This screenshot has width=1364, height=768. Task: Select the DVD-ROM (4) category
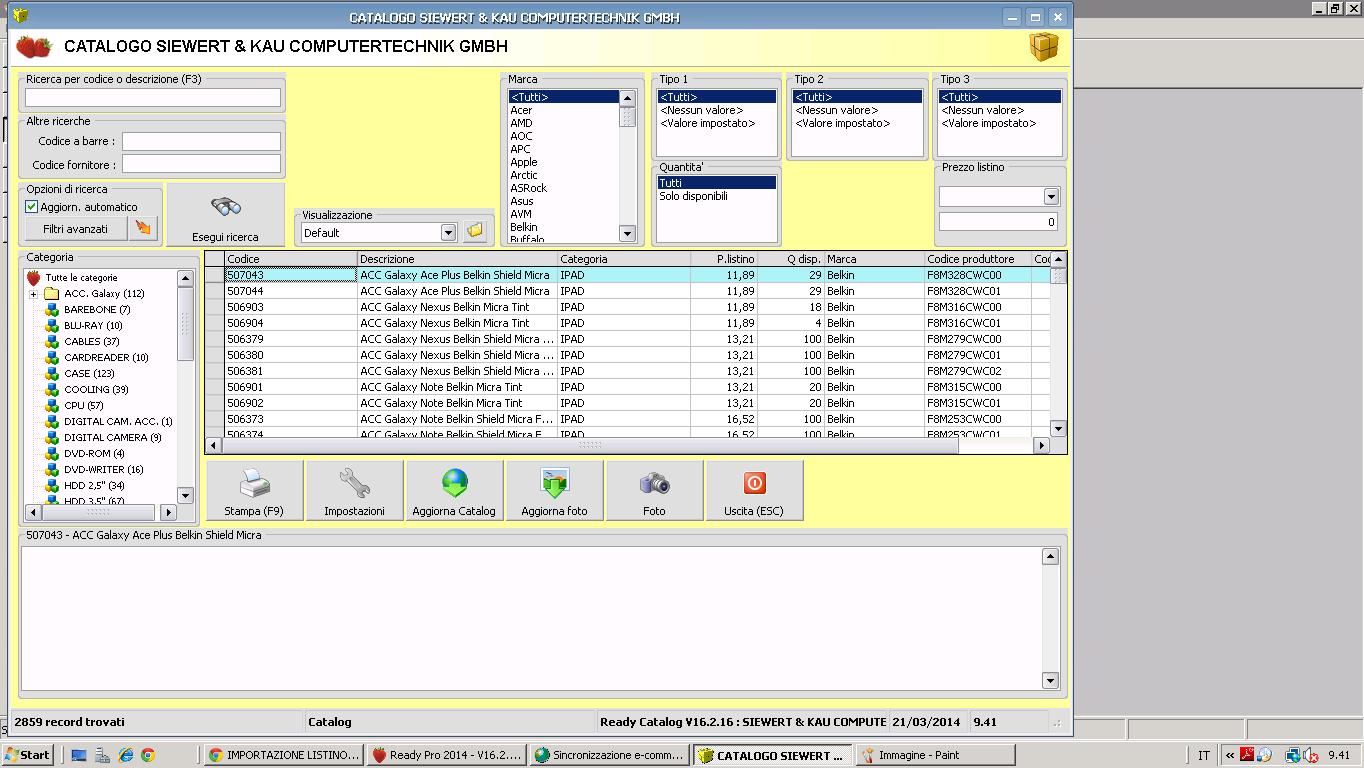click(94, 454)
